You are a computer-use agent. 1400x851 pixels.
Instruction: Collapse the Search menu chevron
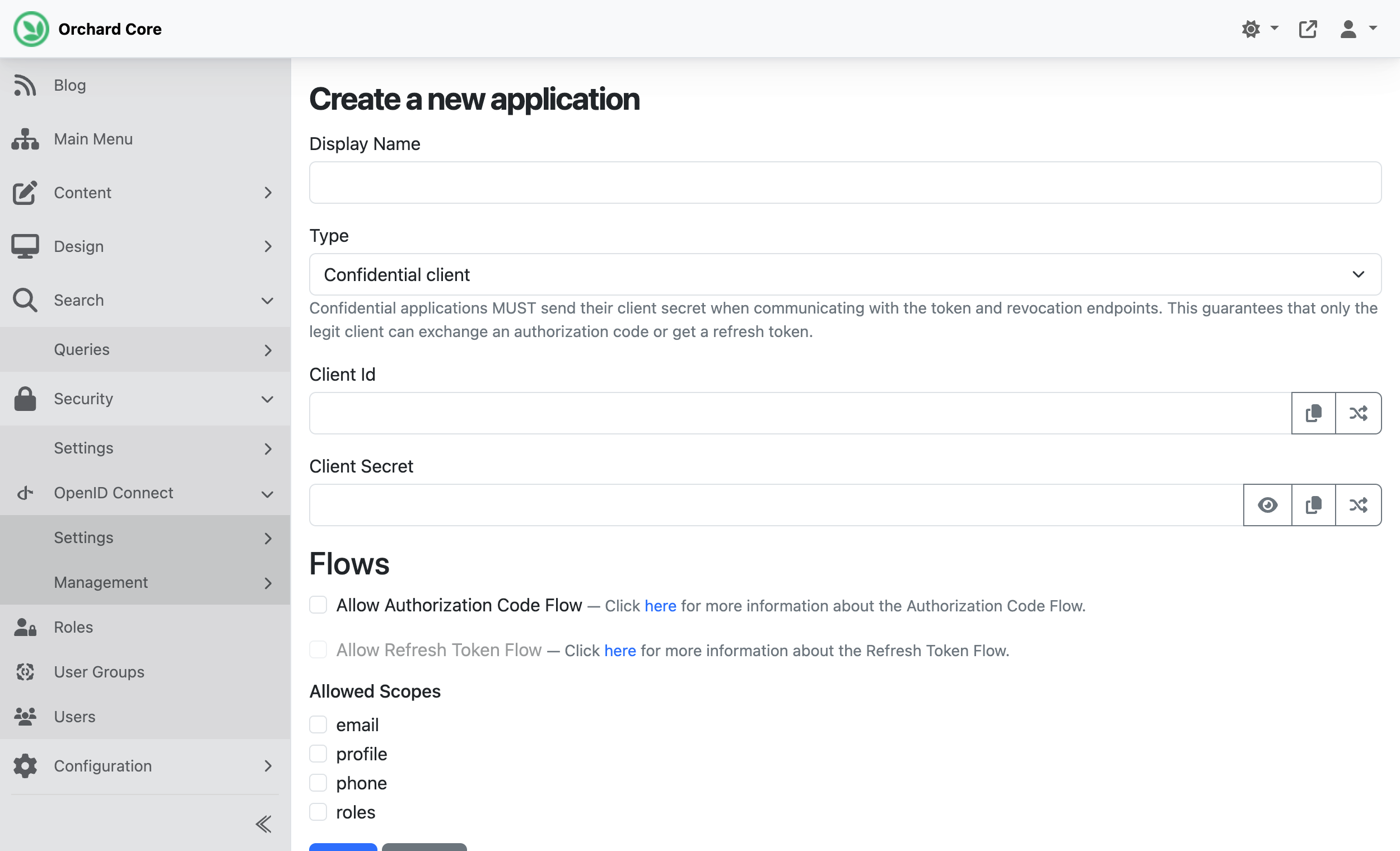tap(268, 301)
